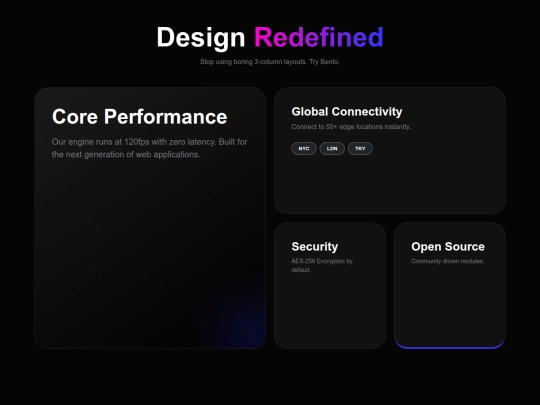Choose the TKY location tag

360,148
